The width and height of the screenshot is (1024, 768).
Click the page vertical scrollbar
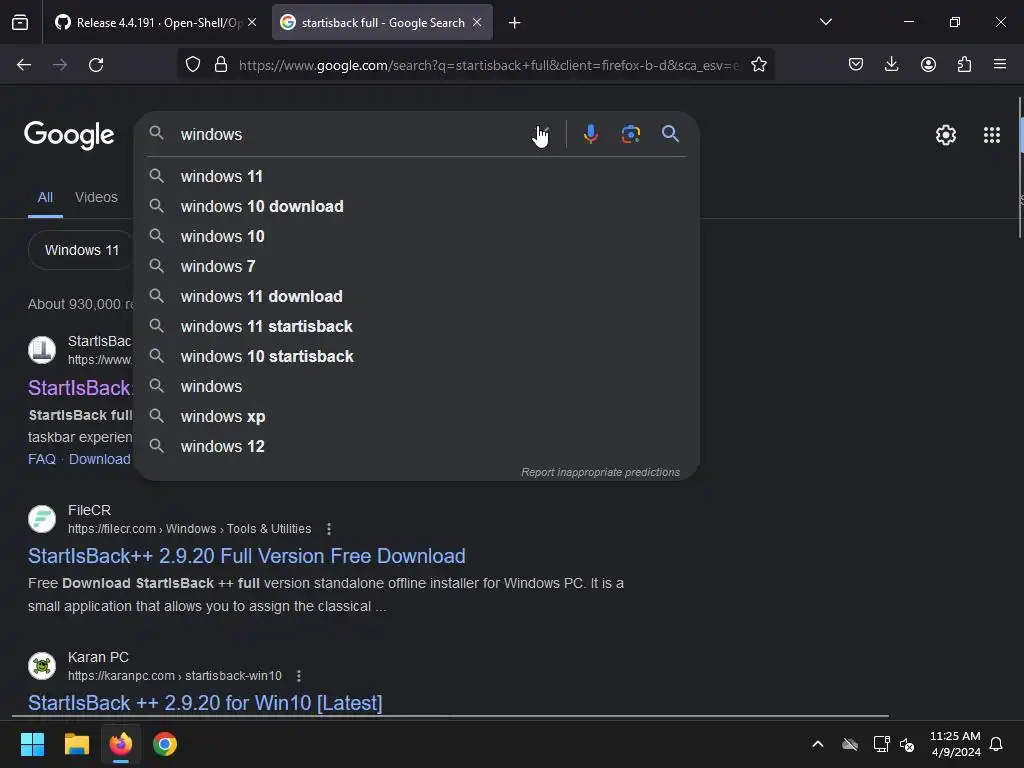click(x=1020, y=167)
